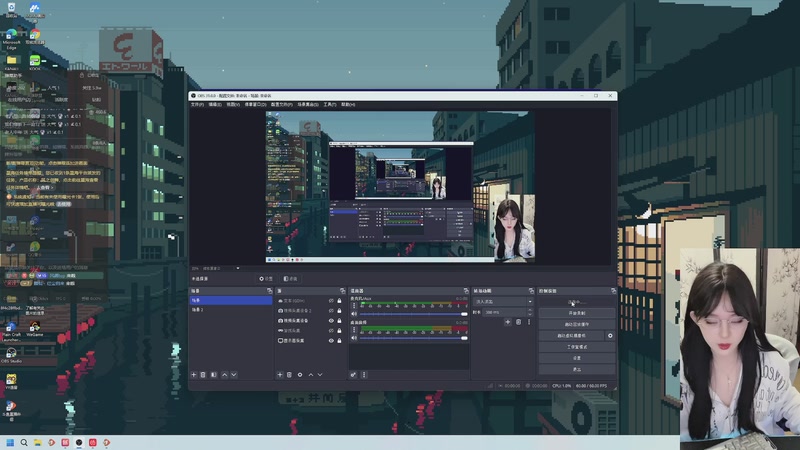Viewport: 800px width, 450px height.
Task: Open transition three-dot options menu
Action: point(529,322)
